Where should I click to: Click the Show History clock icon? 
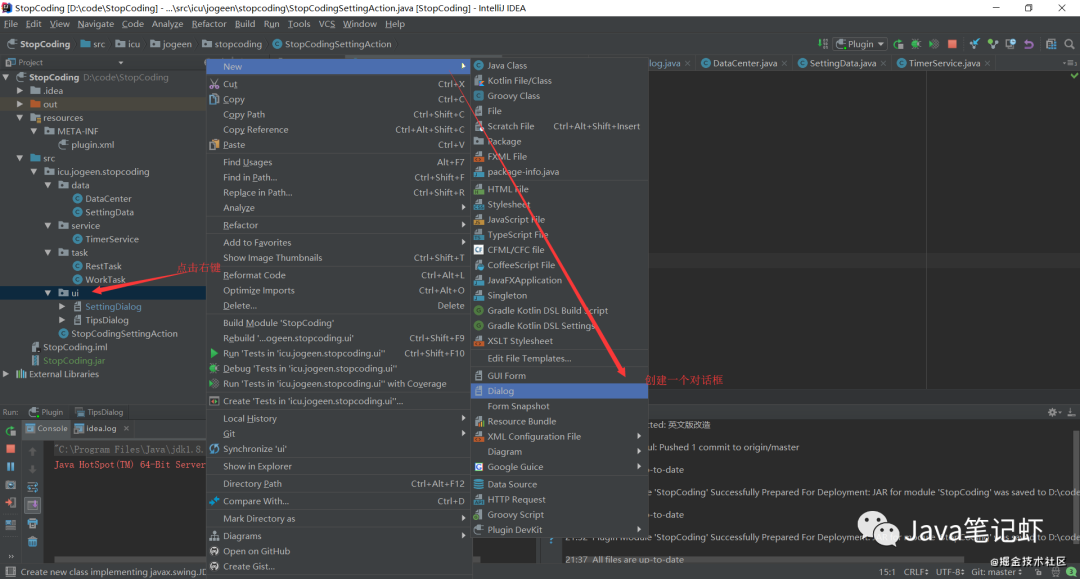pos(1010,44)
